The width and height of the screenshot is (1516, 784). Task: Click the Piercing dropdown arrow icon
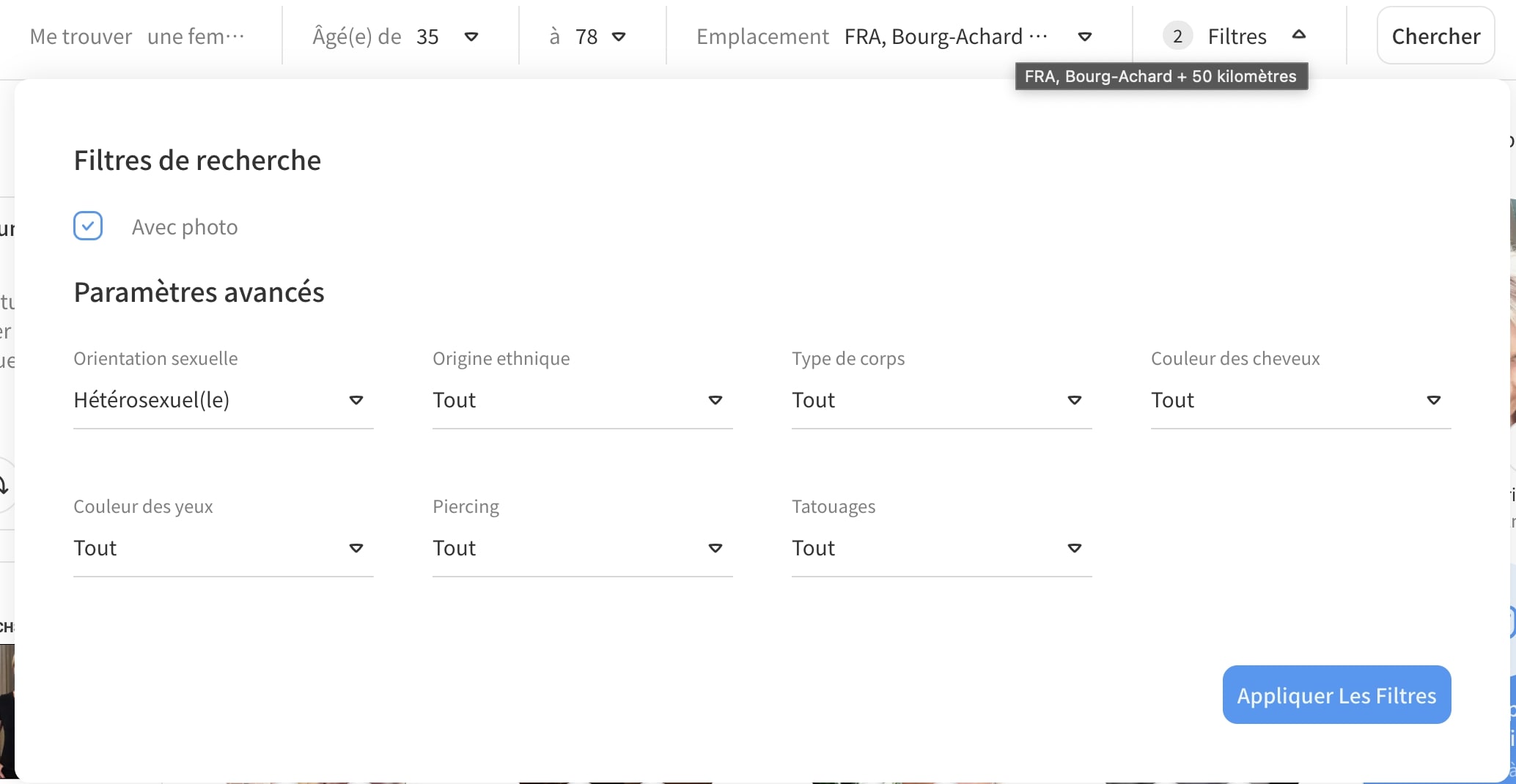click(x=715, y=548)
